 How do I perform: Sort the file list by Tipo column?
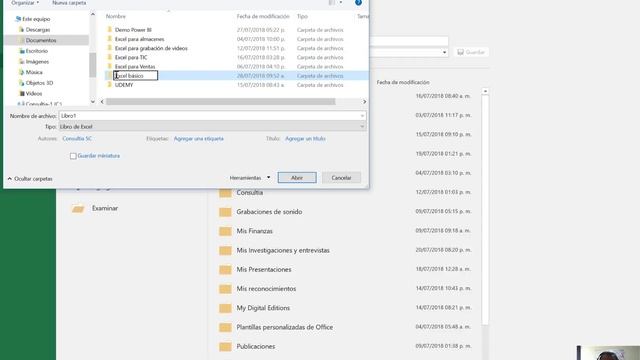click(302, 16)
